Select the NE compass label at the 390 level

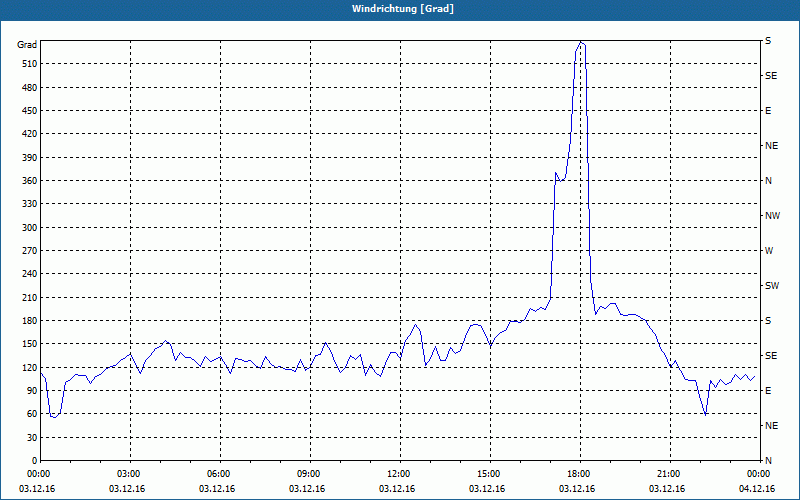click(771, 146)
